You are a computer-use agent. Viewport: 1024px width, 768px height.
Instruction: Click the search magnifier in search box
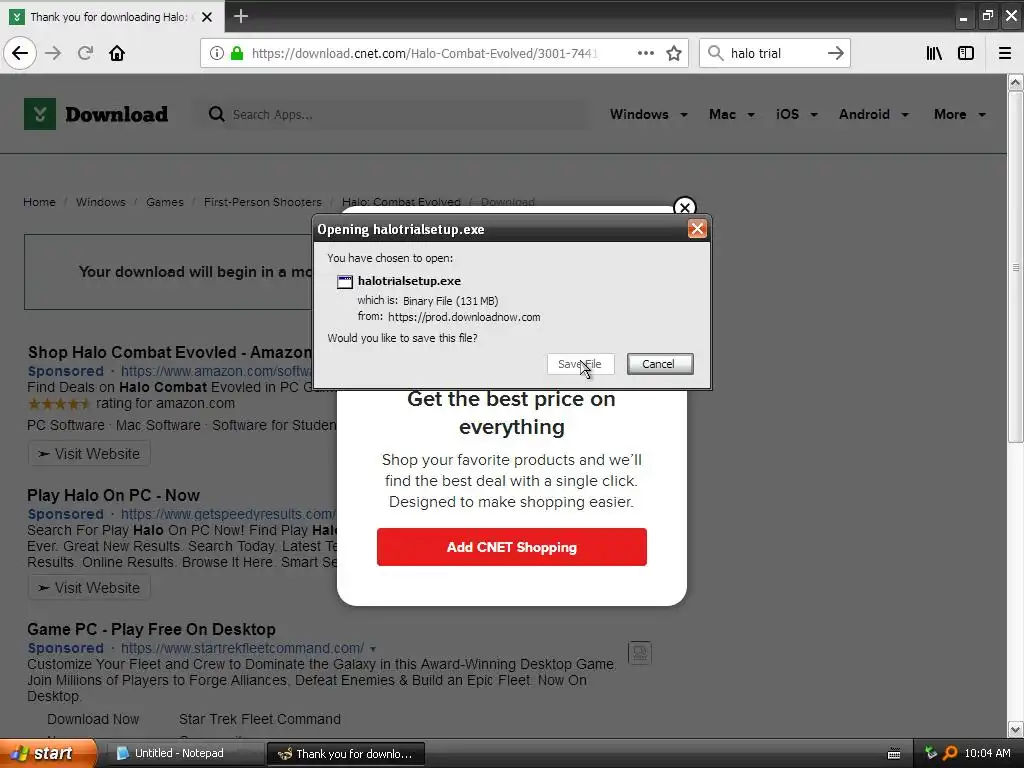[x=716, y=53]
